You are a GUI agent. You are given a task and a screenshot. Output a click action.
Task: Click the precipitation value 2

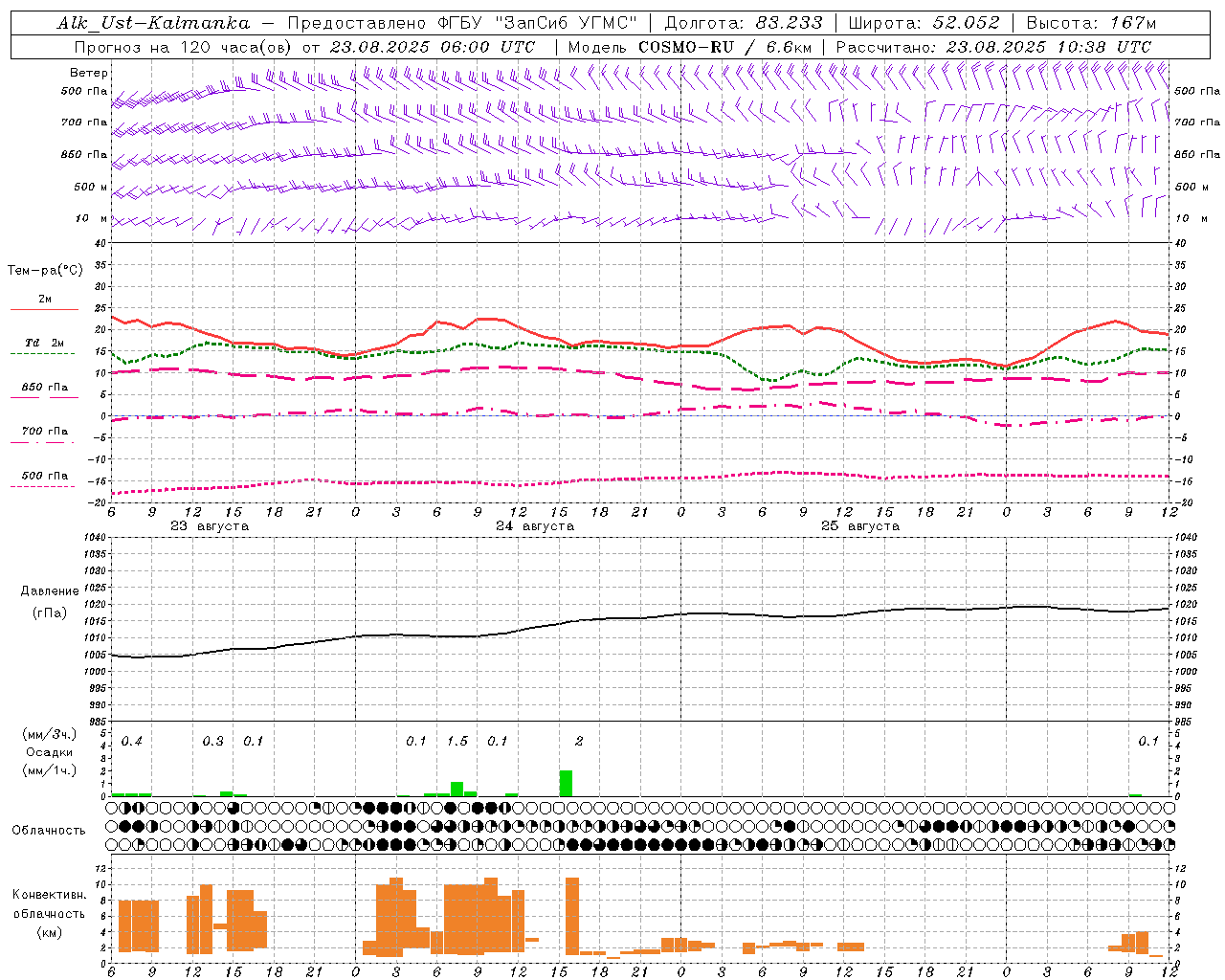(579, 742)
